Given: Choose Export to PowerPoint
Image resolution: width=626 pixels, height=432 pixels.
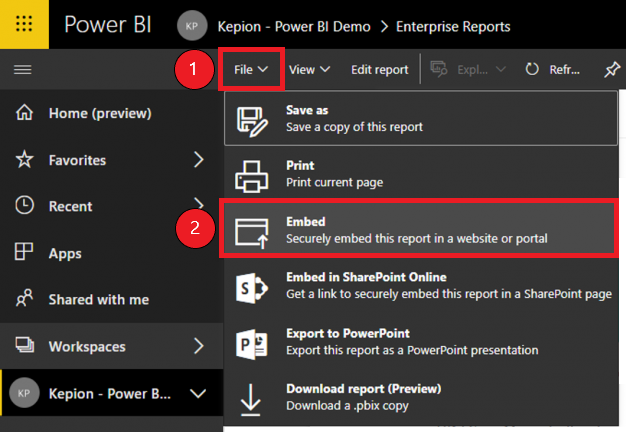Looking at the screenshot, I should point(421,342).
